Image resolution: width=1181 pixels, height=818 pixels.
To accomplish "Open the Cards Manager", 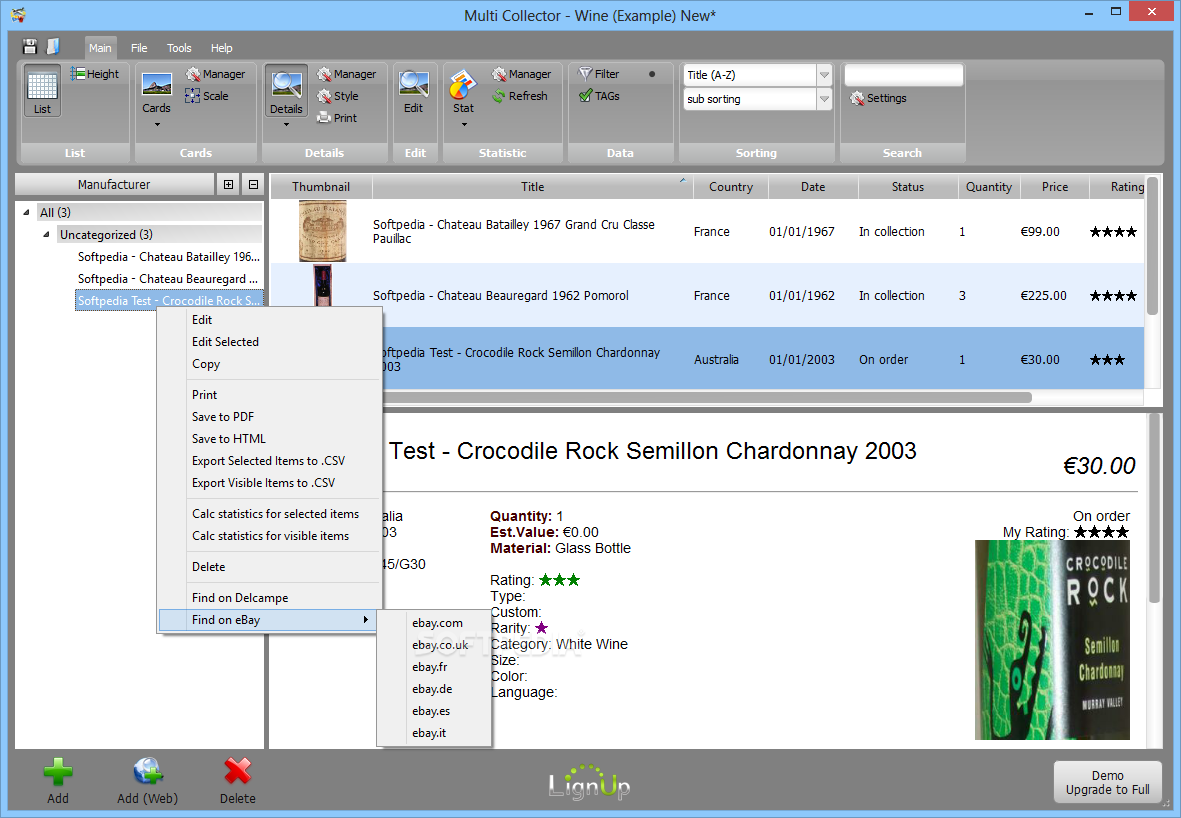I will [x=216, y=74].
